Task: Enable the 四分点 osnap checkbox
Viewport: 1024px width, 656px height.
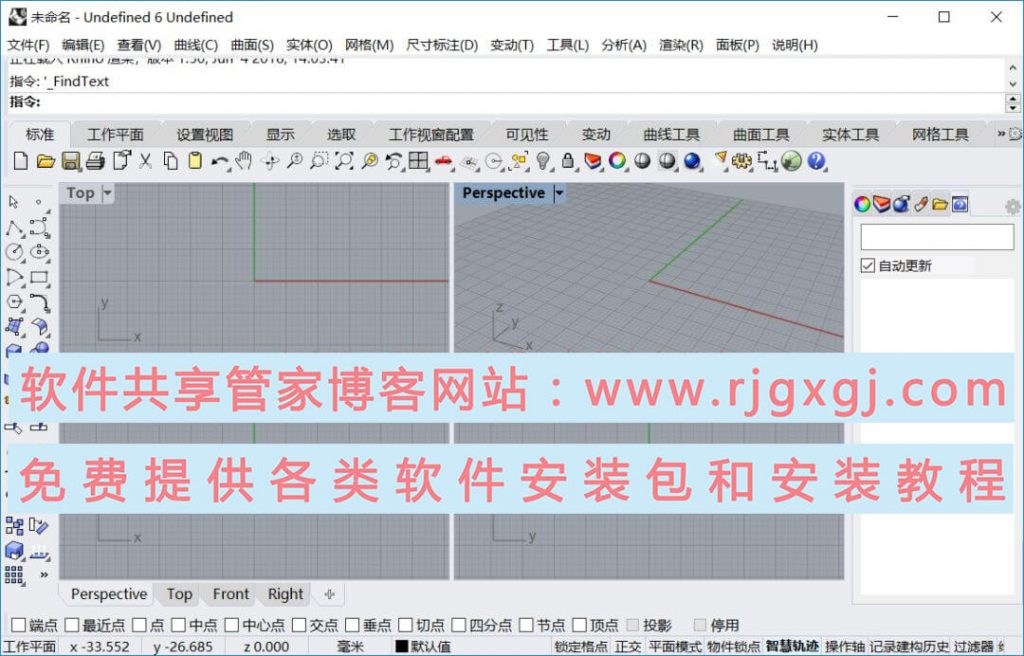Action: (459, 625)
